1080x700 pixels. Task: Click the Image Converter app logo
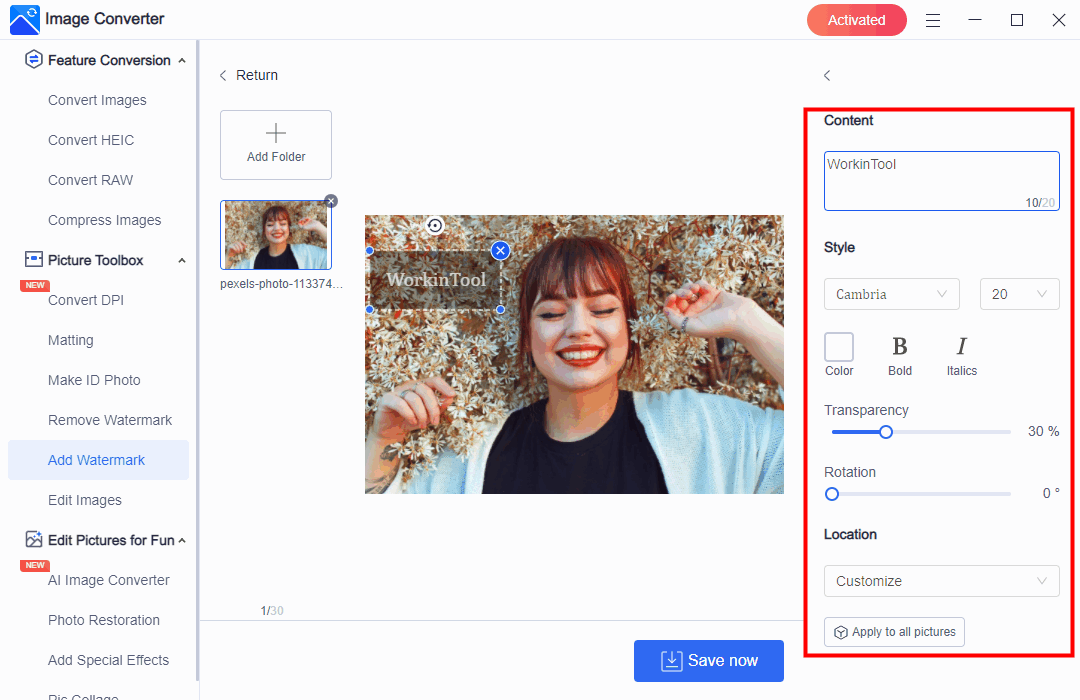tap(24, 20)
